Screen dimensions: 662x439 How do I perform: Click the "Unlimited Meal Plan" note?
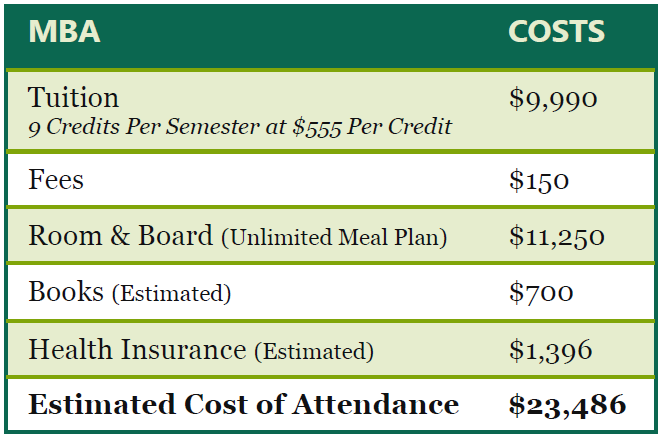pyautogui.click(x=334, y=238)
